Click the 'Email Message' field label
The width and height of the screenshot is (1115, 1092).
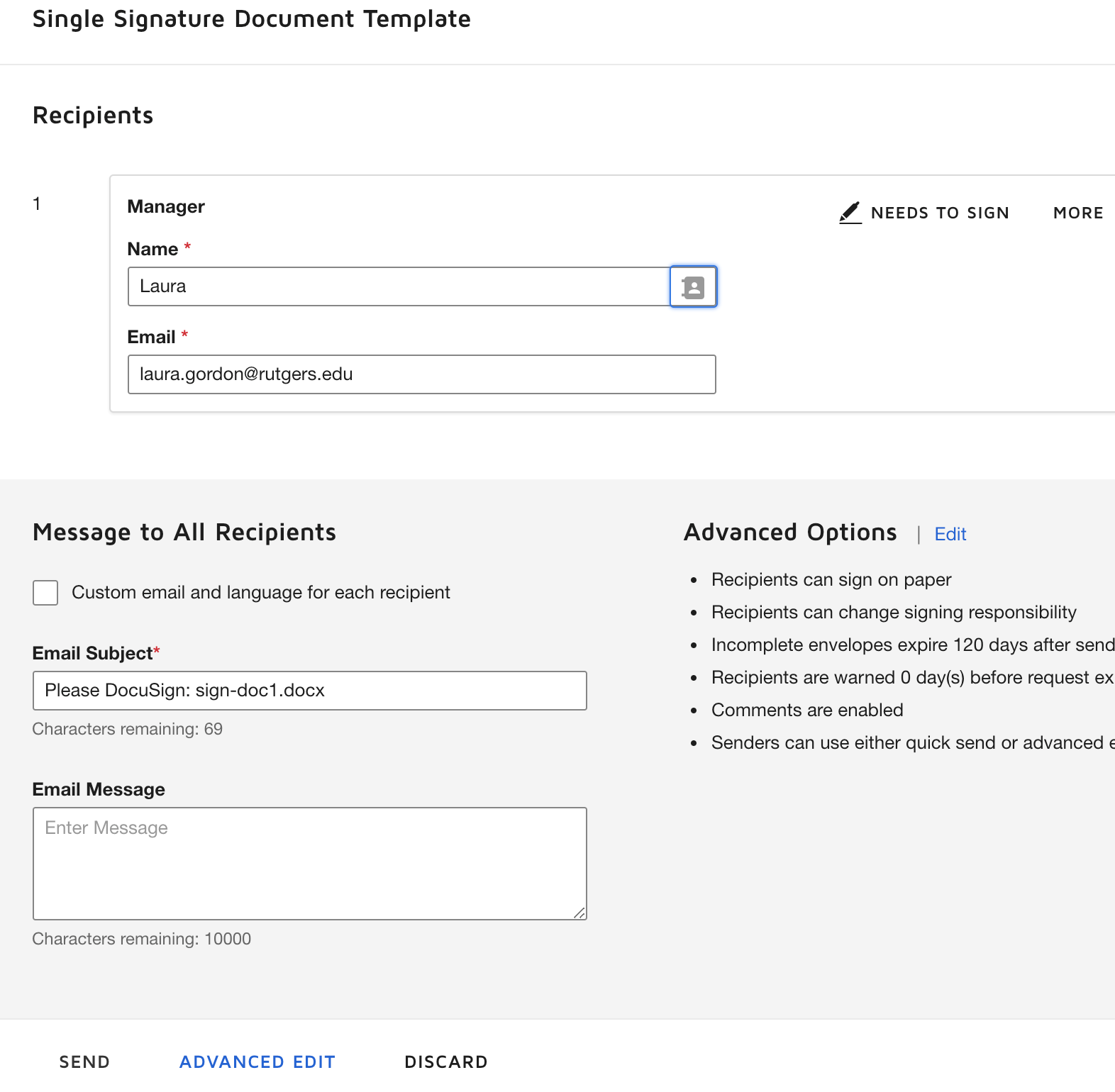(99, 790)
